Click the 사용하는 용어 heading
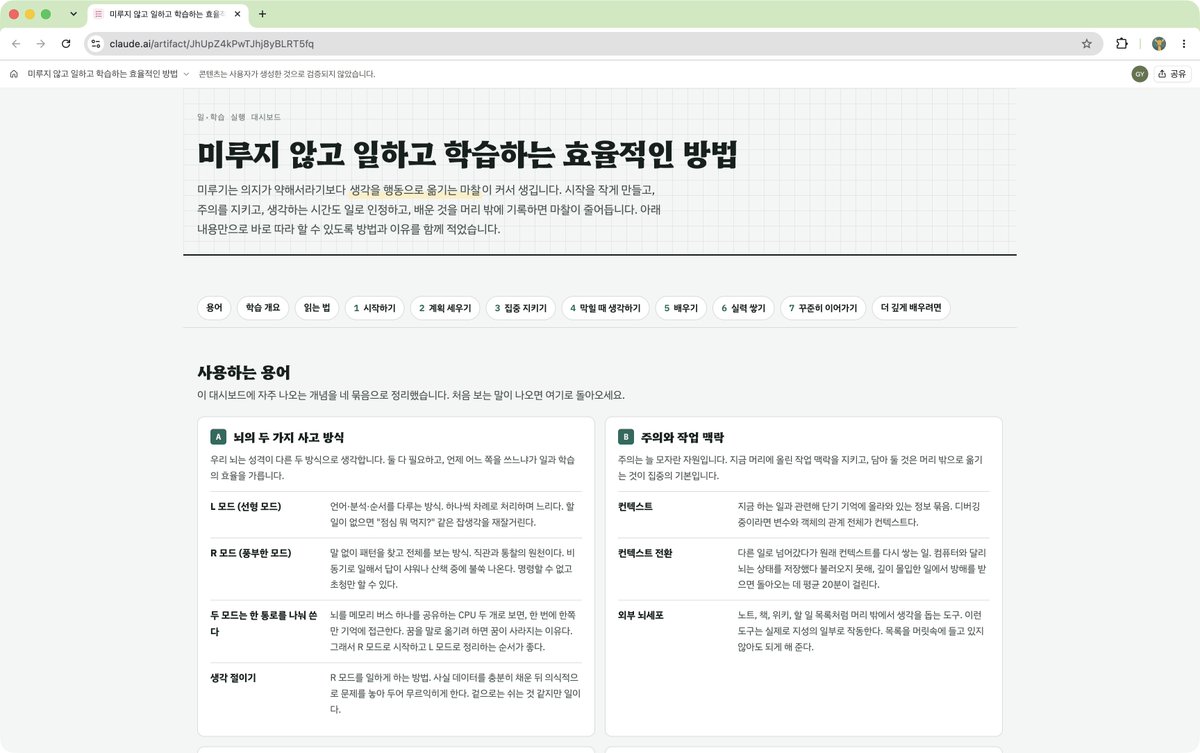 click(x=244, y=372)
